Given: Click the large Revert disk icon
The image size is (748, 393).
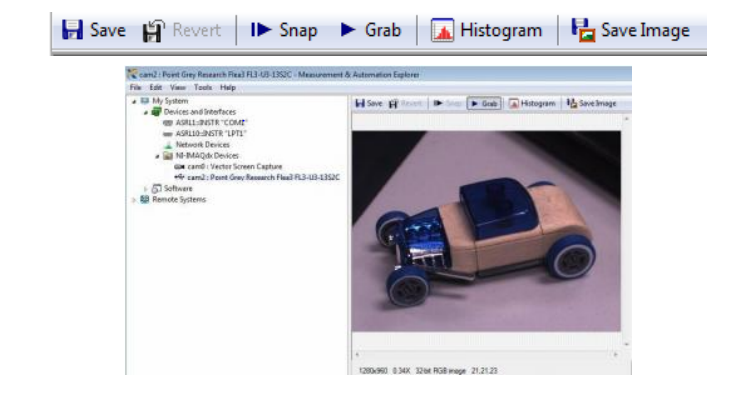Looking at the screenshot, I should [153, 31].
